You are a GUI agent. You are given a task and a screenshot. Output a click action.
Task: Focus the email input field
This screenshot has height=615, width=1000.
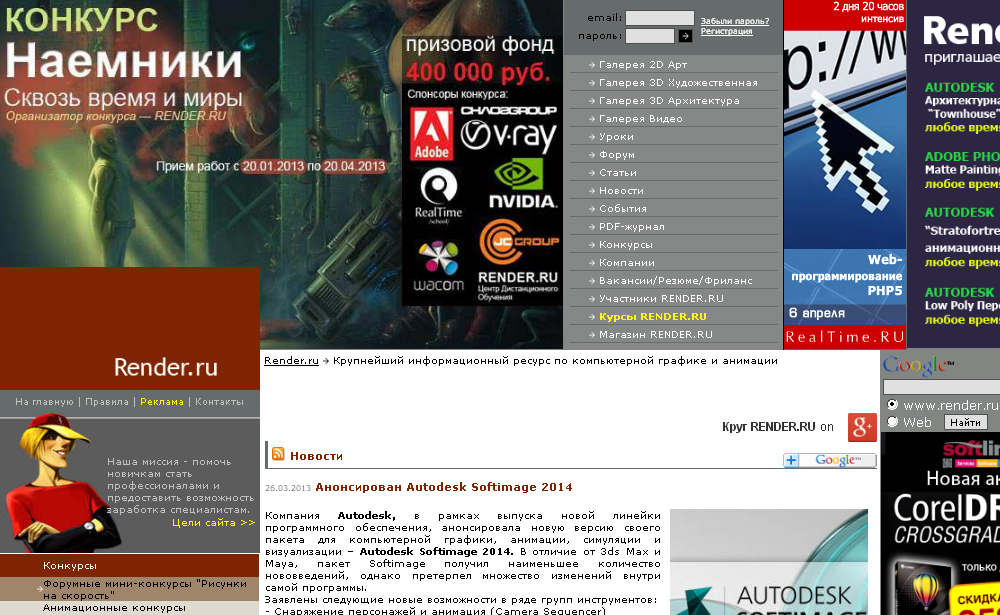[x=659, y=18]
